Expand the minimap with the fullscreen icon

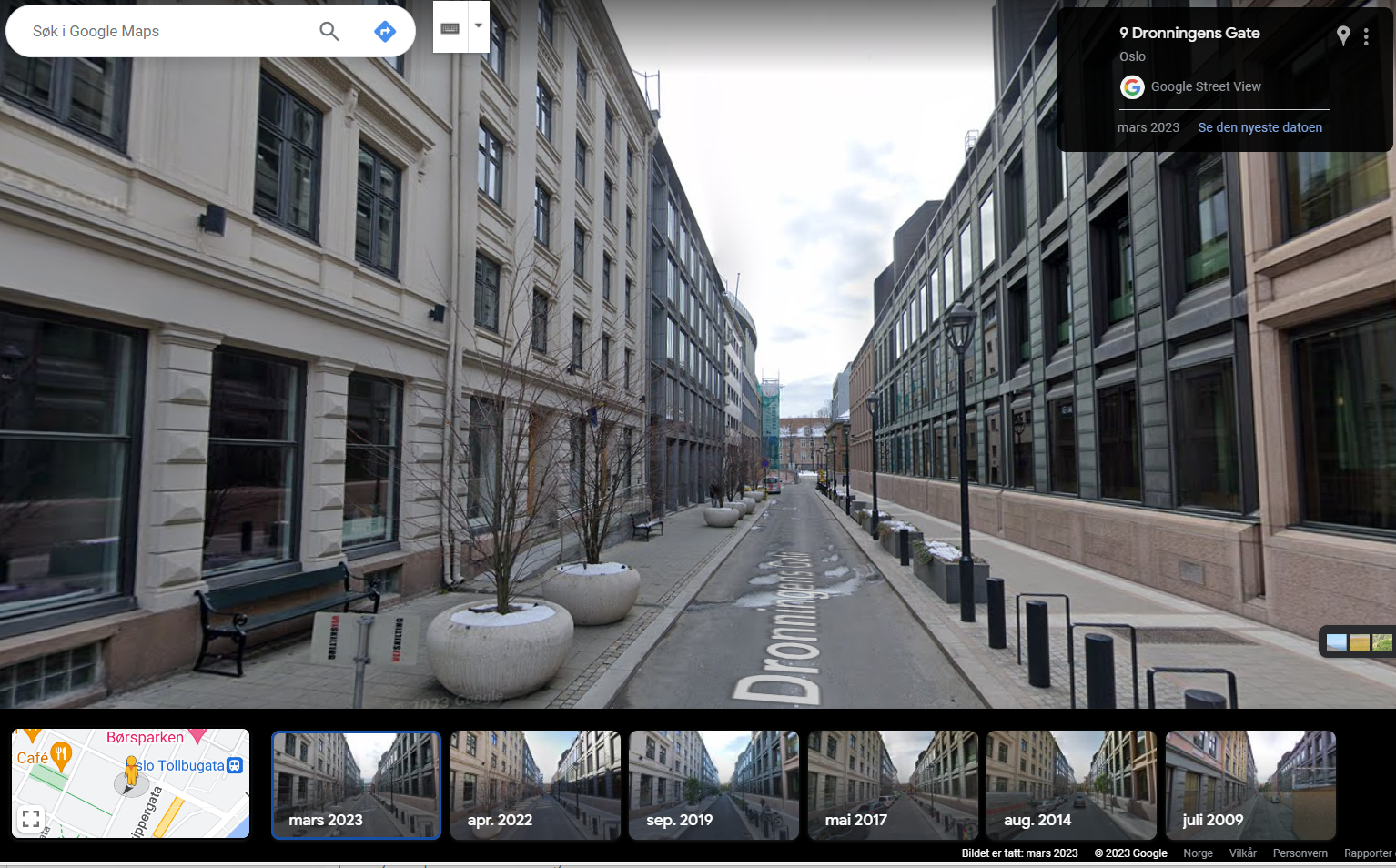click(31, 819)
